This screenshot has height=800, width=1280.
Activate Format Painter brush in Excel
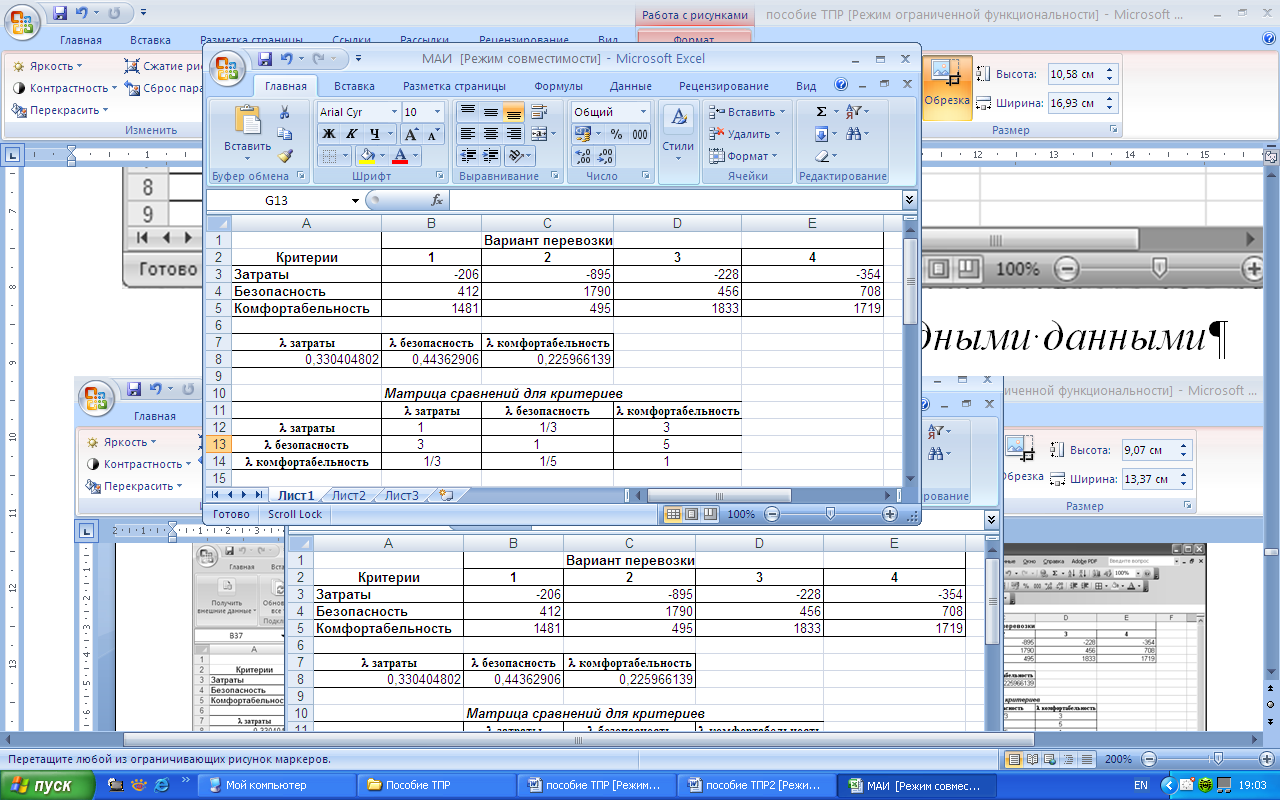pyautogui.click(x=285, y=156)
